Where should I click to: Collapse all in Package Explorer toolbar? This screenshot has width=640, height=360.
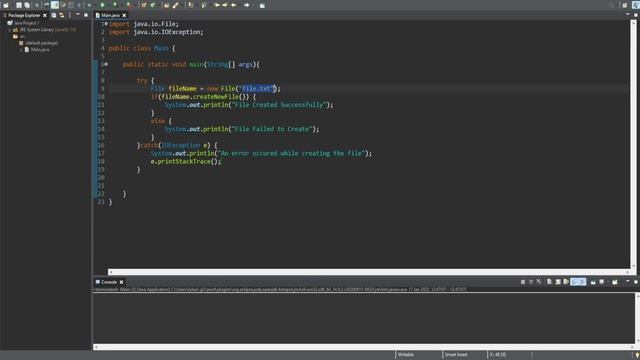pyautogui.click(x=53, y=15)
